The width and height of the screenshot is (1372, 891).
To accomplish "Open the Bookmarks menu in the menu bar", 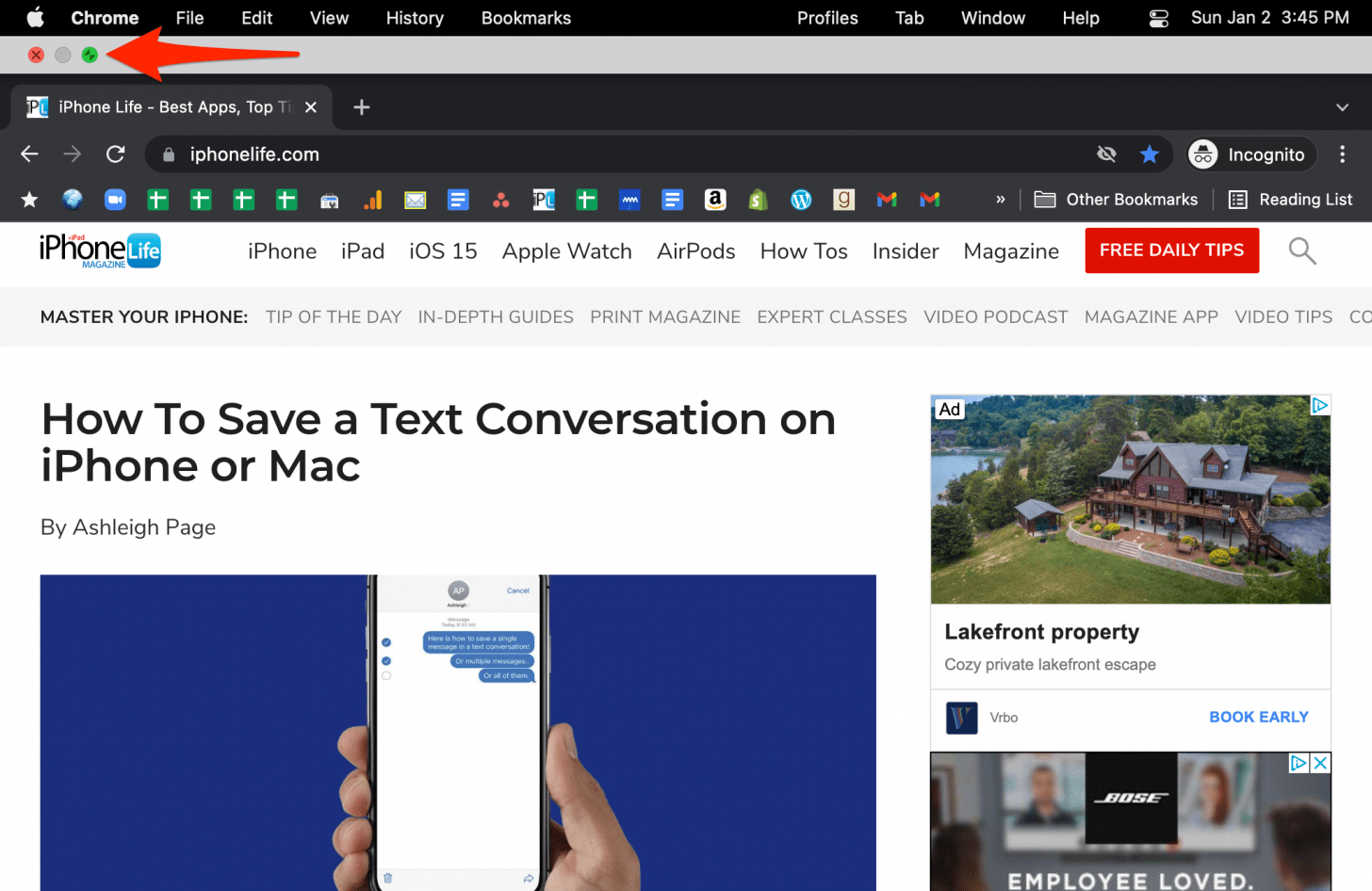I will click(x=525, y=18).
